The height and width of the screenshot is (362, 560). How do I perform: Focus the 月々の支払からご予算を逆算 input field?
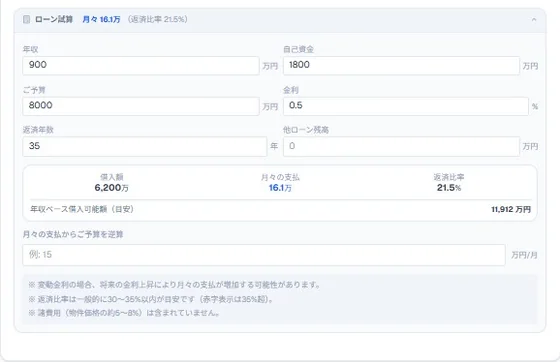pyautogui.click(x=264, y=255)
